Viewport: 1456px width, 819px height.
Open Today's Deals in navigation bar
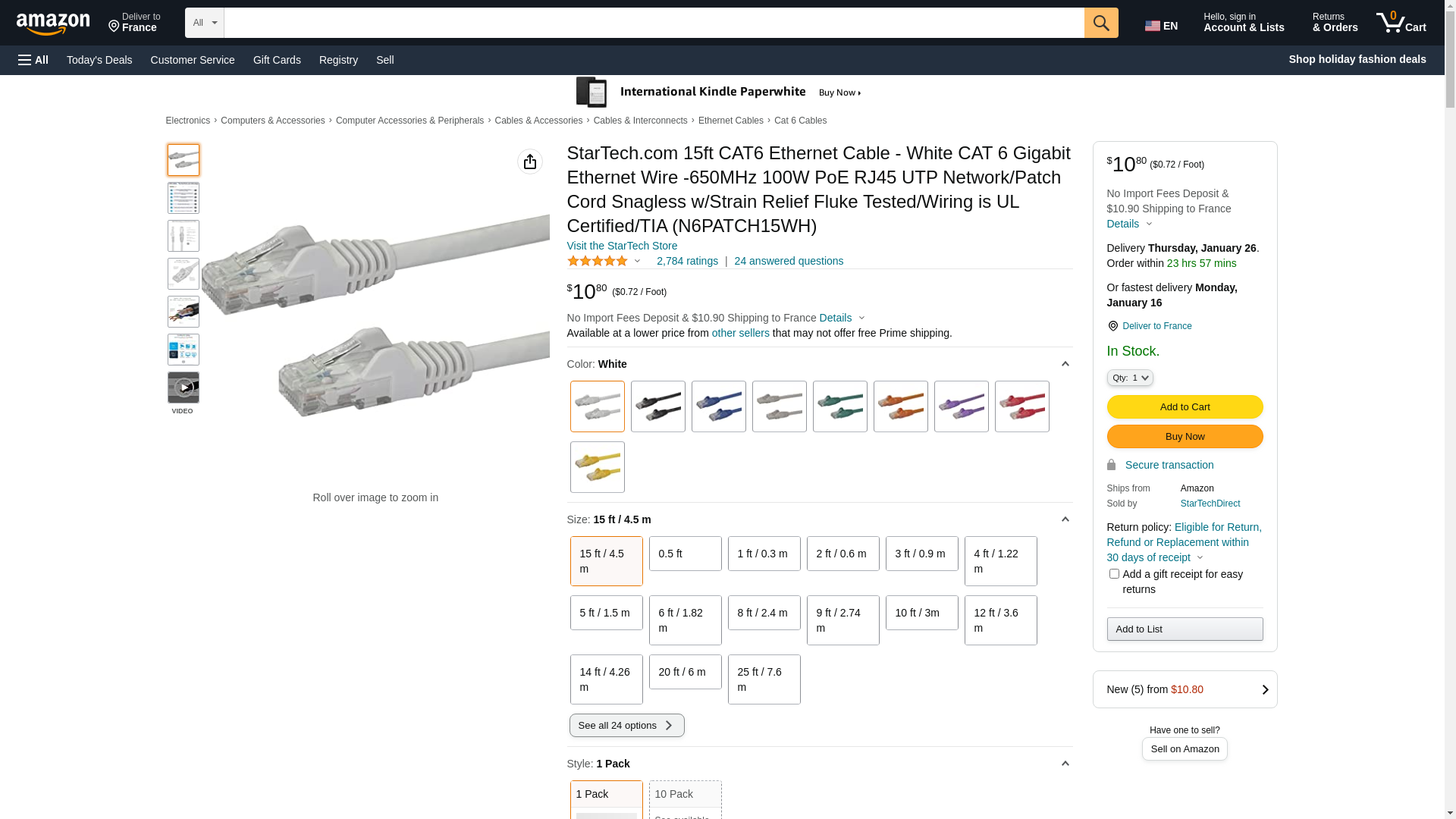coord(99,60)
